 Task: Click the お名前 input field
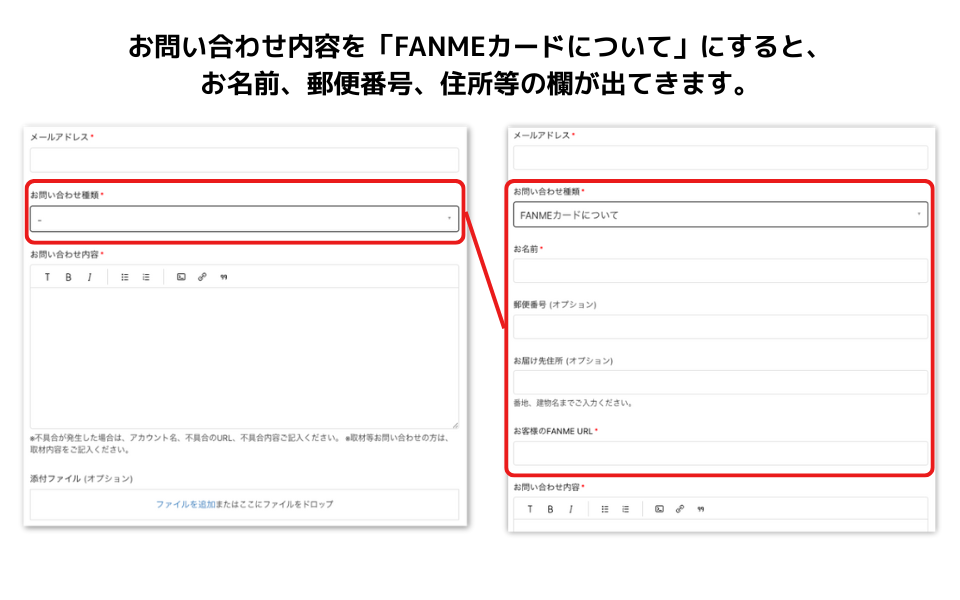720,271
